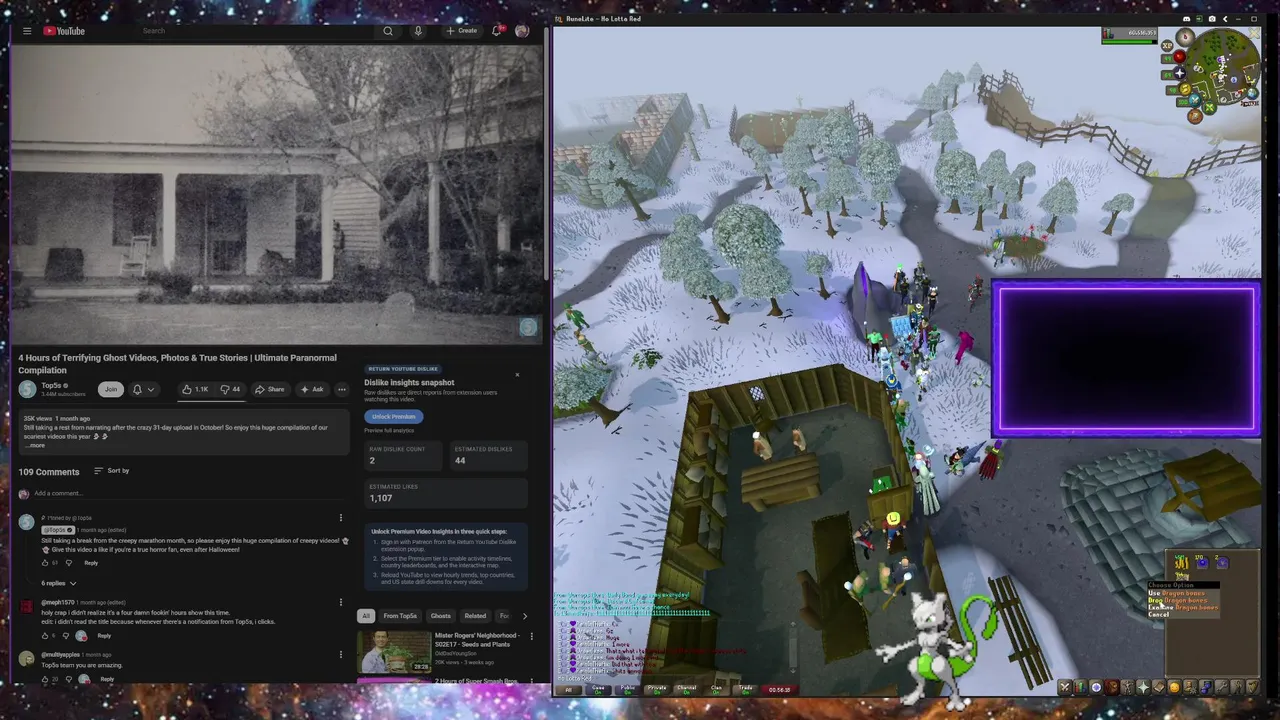Image resolution: width=1280 pixels, height=720 pixels.
Task: Close the Dislike insights snapshot panel
Action: pos(517,375)
